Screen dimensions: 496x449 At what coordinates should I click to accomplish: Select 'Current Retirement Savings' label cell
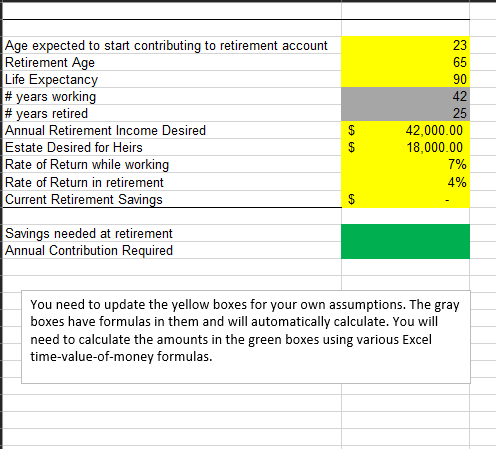(172, 199)
